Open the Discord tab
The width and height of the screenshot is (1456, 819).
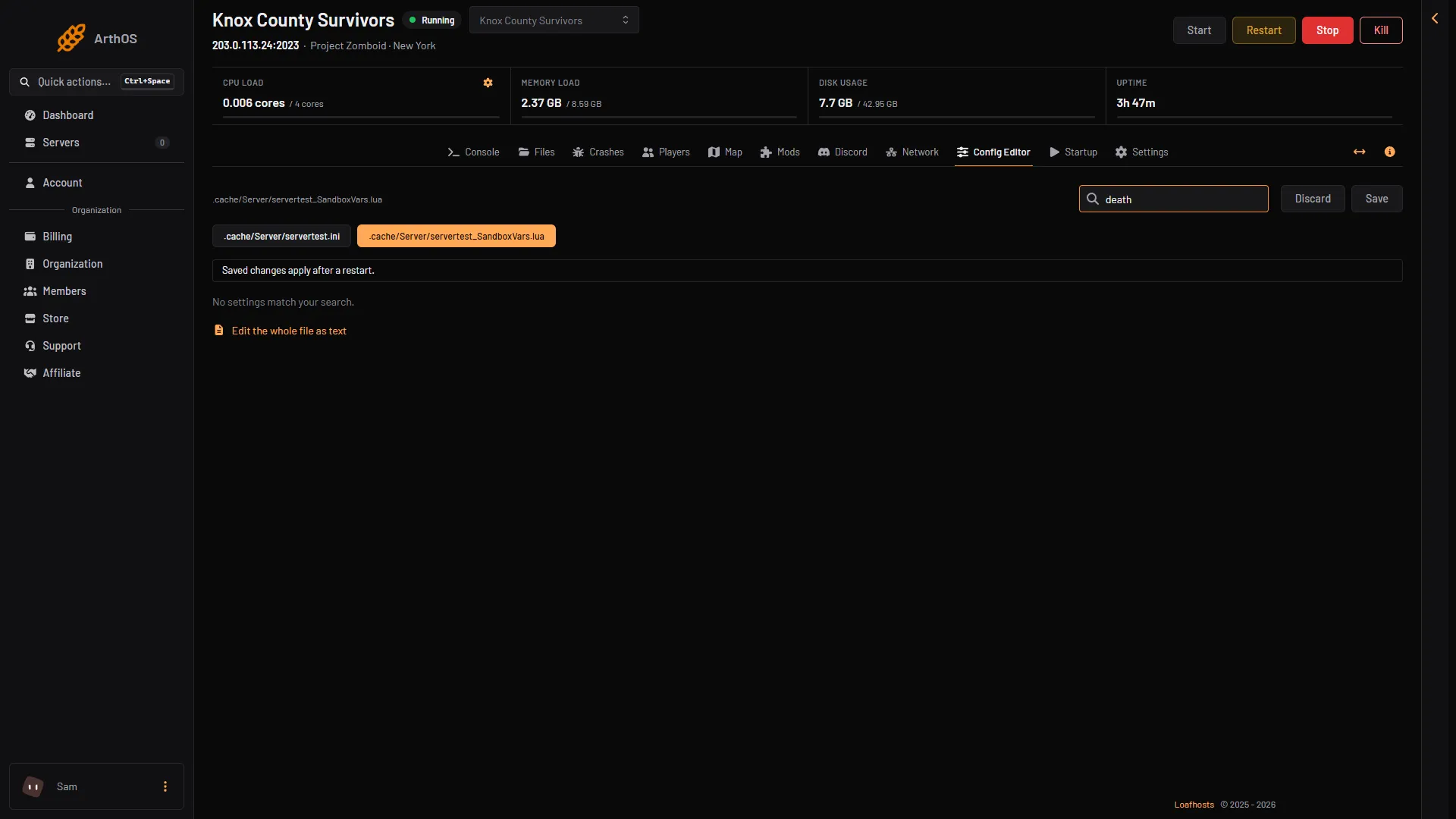[843, 152]
